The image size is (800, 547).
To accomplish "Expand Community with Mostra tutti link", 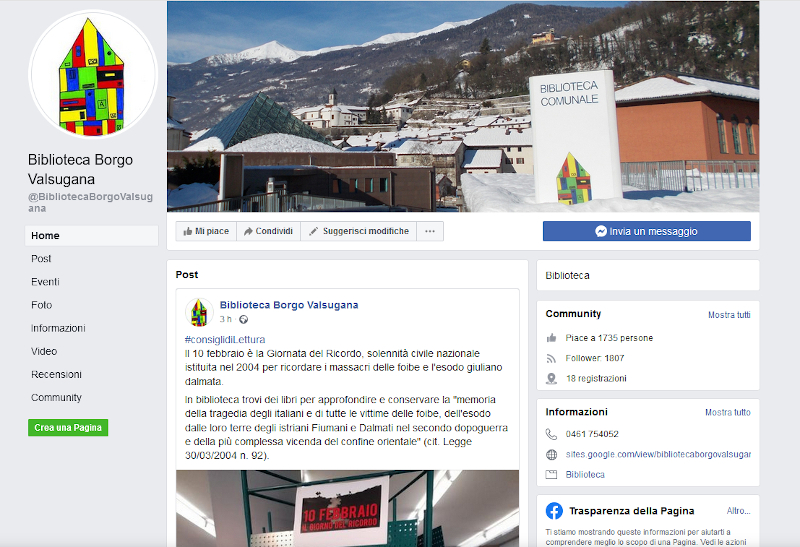I will pyautogui.click(x=729, y=315).
